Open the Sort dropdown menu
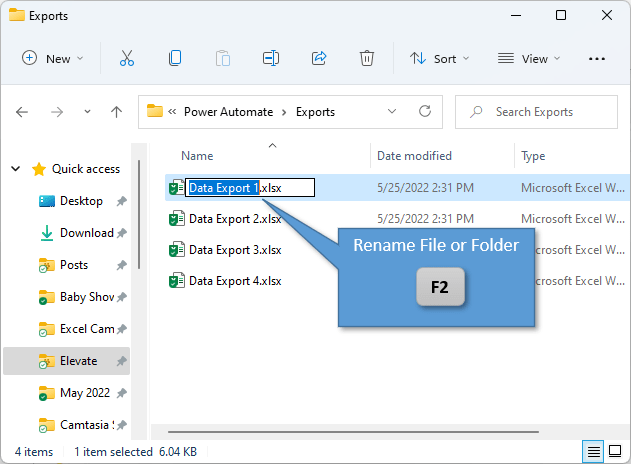Viewport: 631px width, 464px height. pos(439,59)
